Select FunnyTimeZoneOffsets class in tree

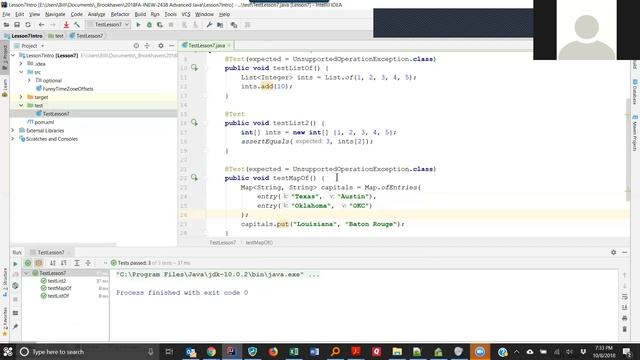coord(64,89)
